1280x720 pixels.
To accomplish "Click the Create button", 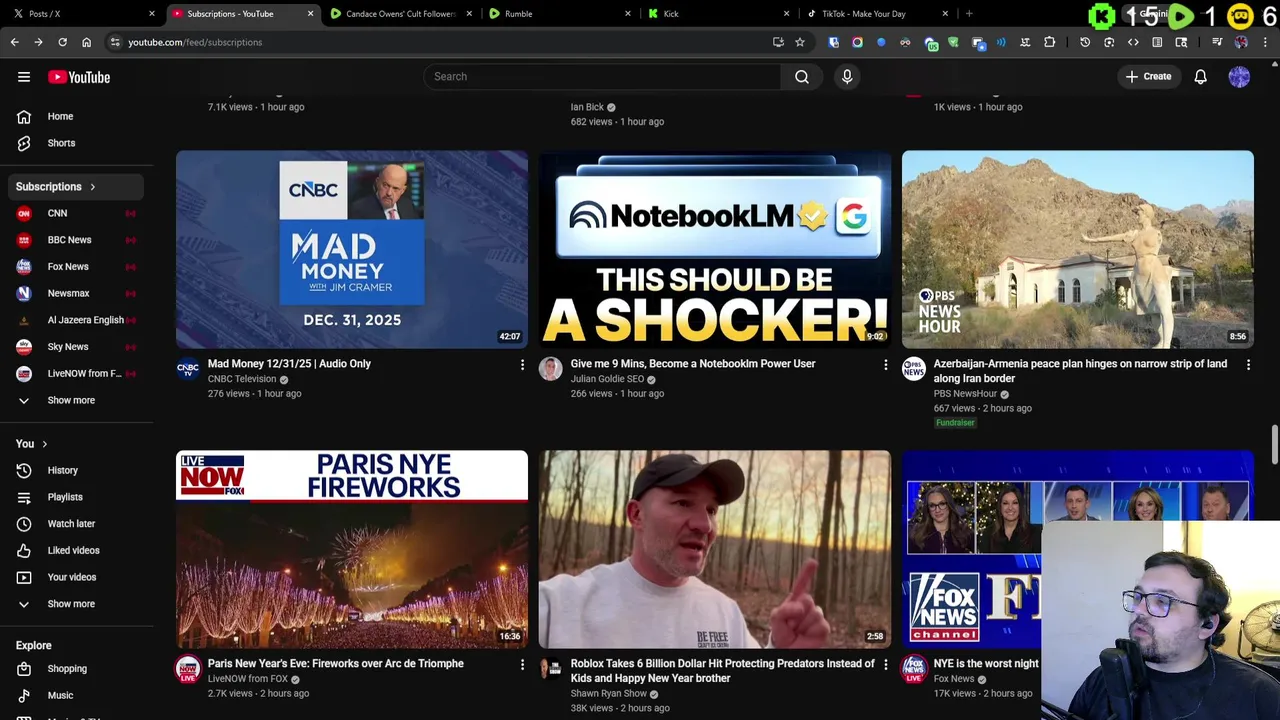I will point(1148,77).
